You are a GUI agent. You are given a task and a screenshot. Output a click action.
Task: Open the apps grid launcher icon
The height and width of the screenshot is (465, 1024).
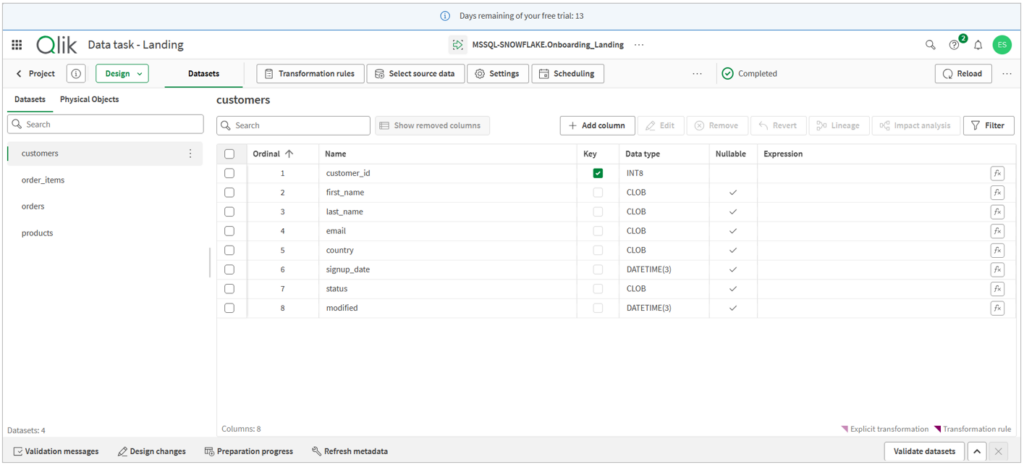point(17,45)
